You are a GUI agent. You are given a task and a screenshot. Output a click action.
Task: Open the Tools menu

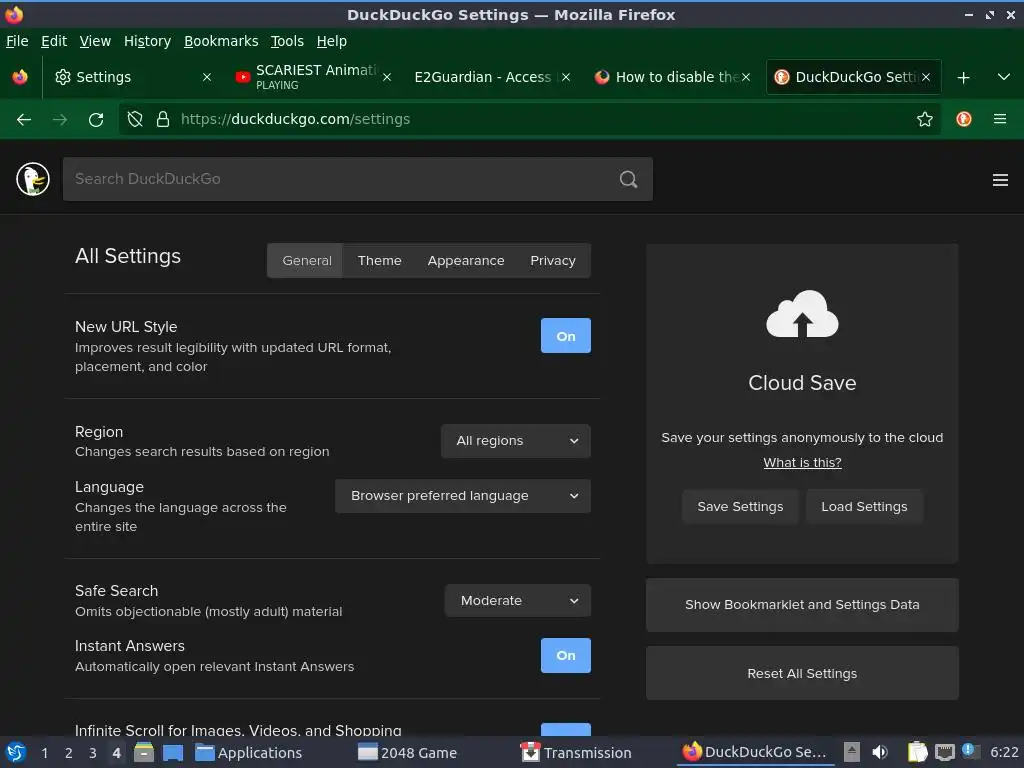[287, 41]
